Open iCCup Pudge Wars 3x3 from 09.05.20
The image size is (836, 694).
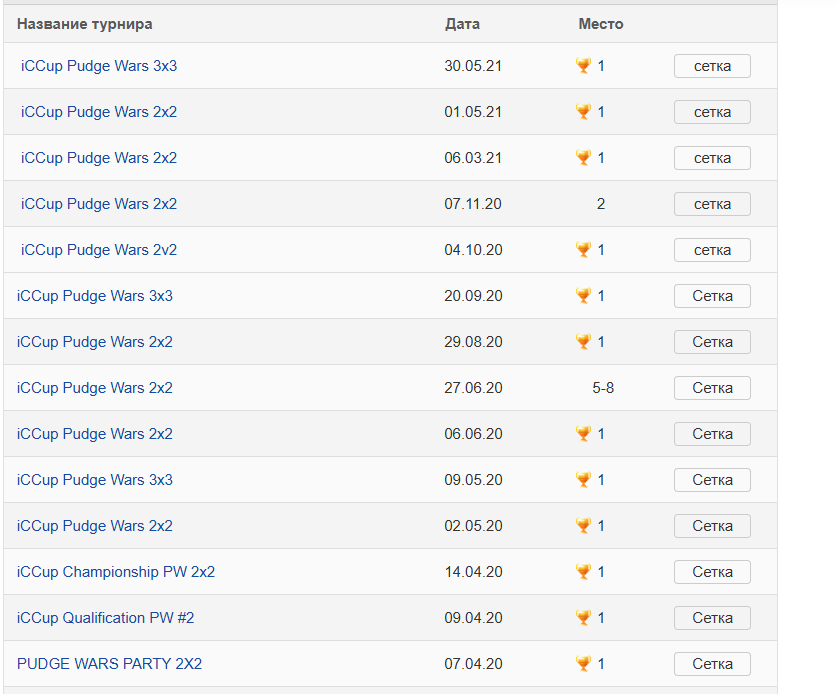click(95, 480)
